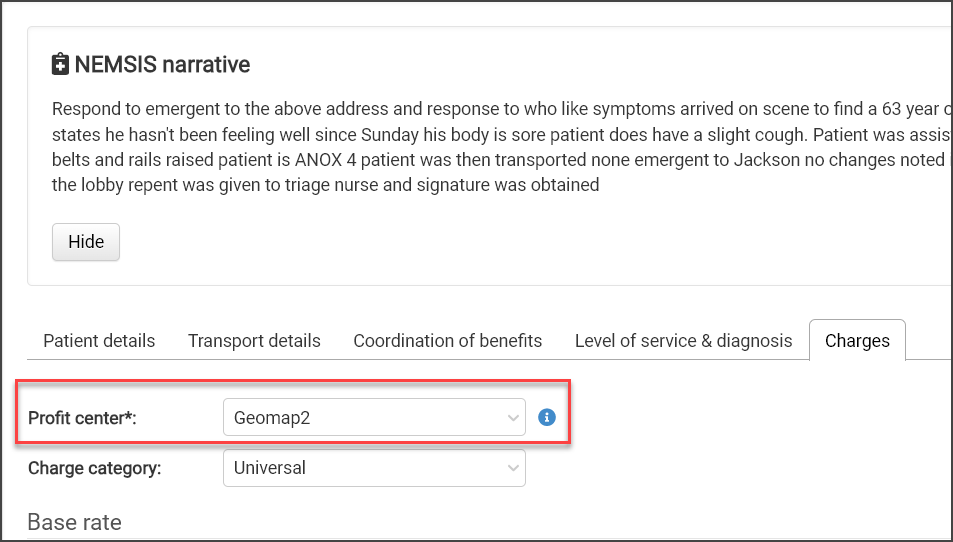This screenshot has height=542, width=953.
Task: Click the chevron arrow of Profit center combo box
Action: [x=513, y=418]
